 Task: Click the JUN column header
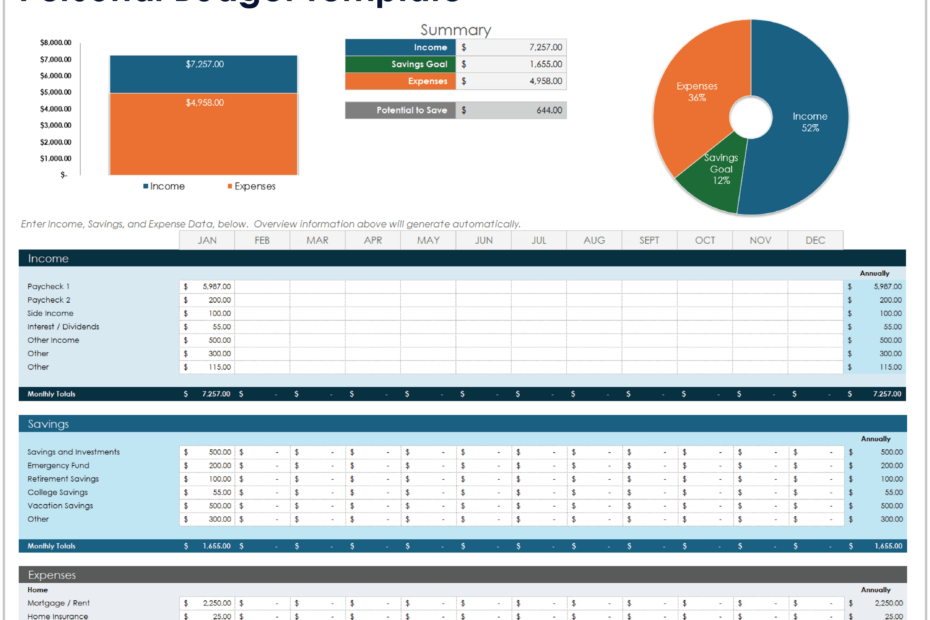tap(483, 240)
